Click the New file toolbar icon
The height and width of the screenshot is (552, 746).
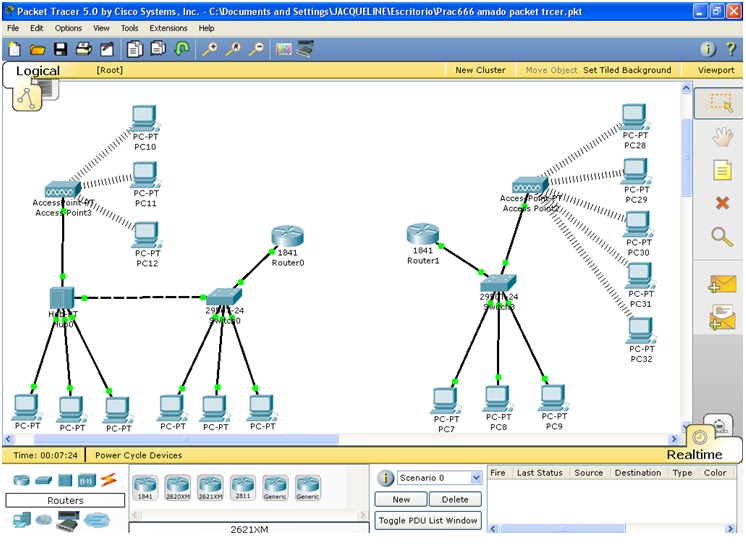[x=15, y=49]
